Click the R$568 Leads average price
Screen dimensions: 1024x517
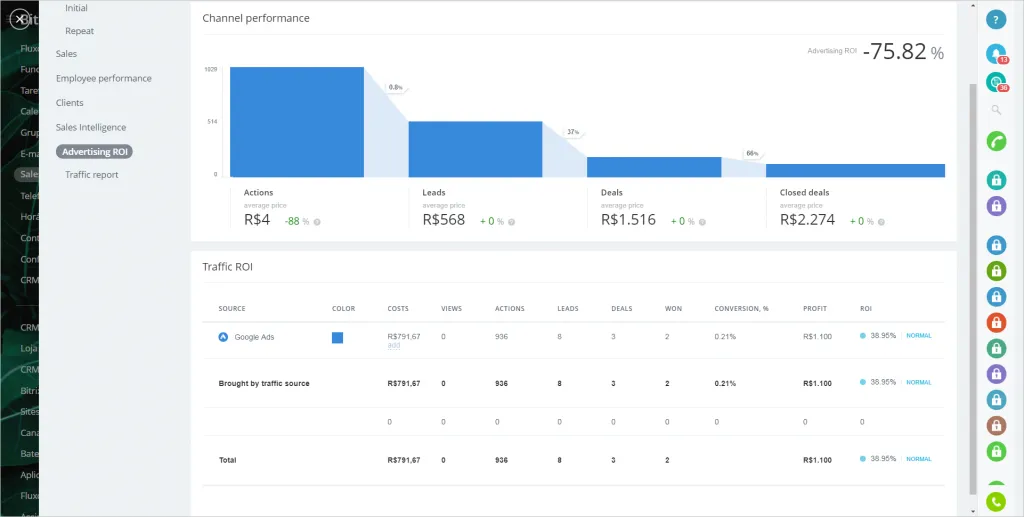coord(443,220)
